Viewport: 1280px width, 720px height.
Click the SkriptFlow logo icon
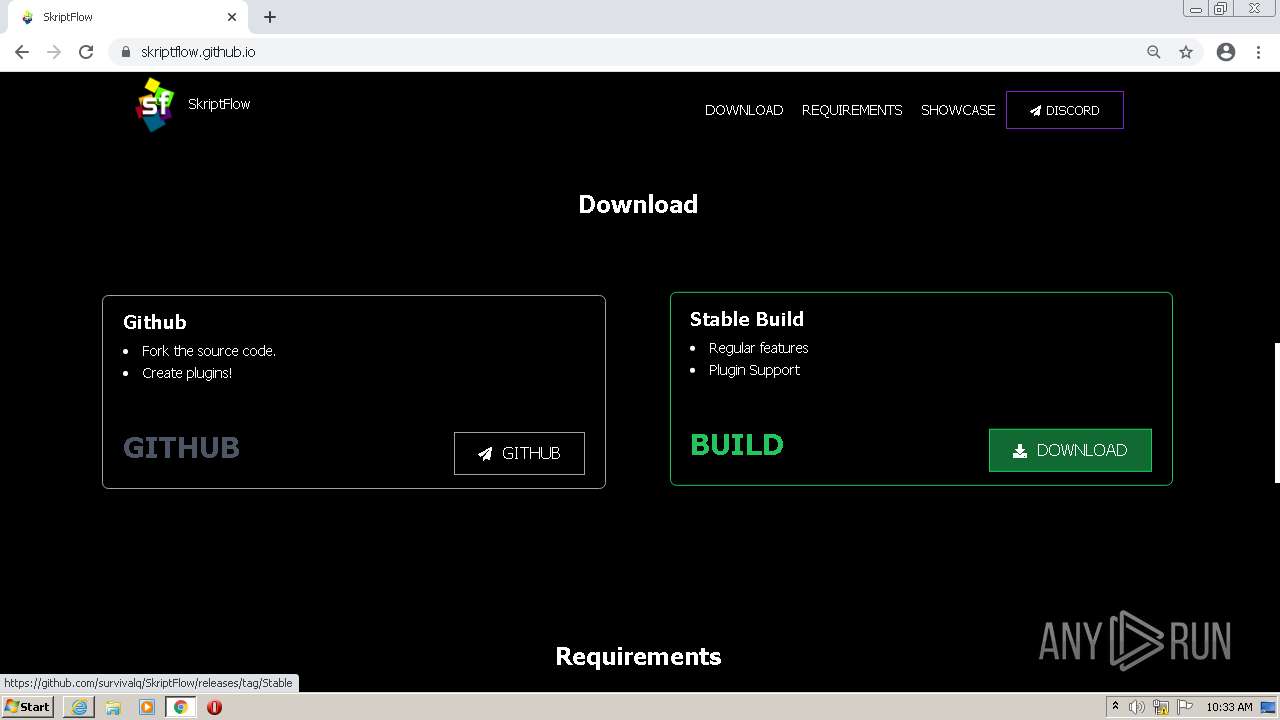click(155, 104)
